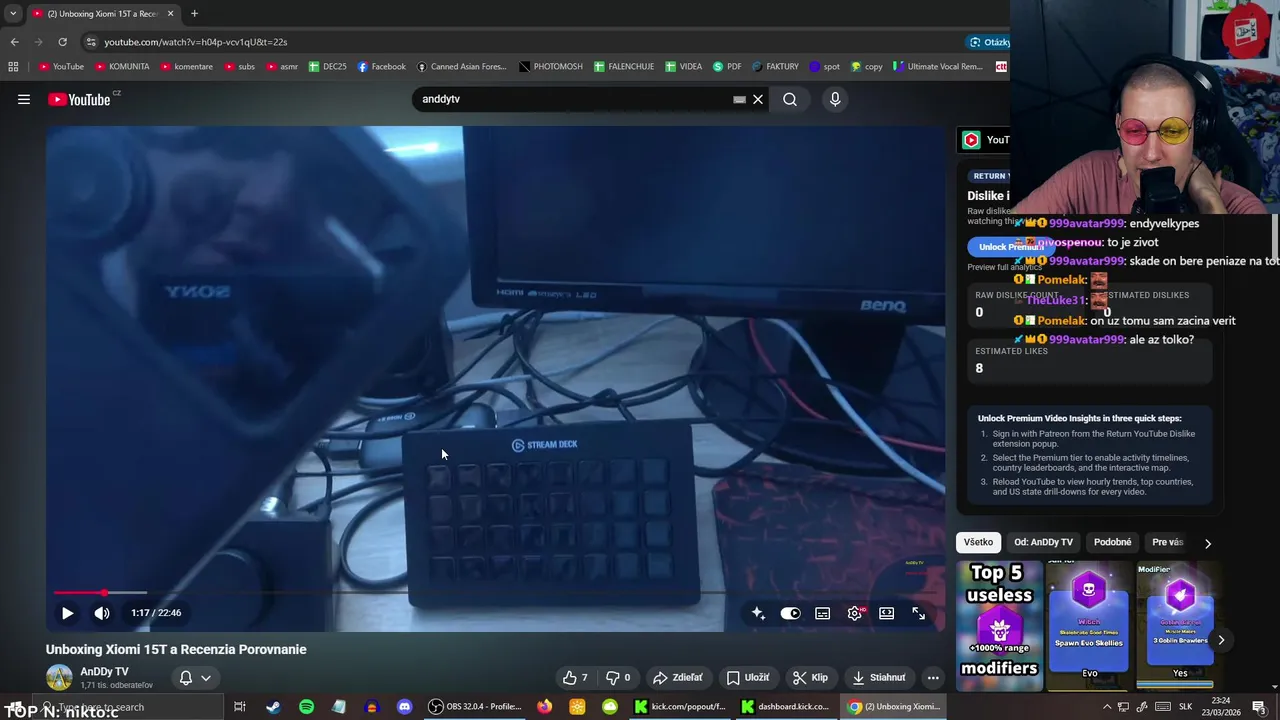This screenshot has width=1280, height=720.
Task: Open a new browser tab
Action: (x=194, y=14)
